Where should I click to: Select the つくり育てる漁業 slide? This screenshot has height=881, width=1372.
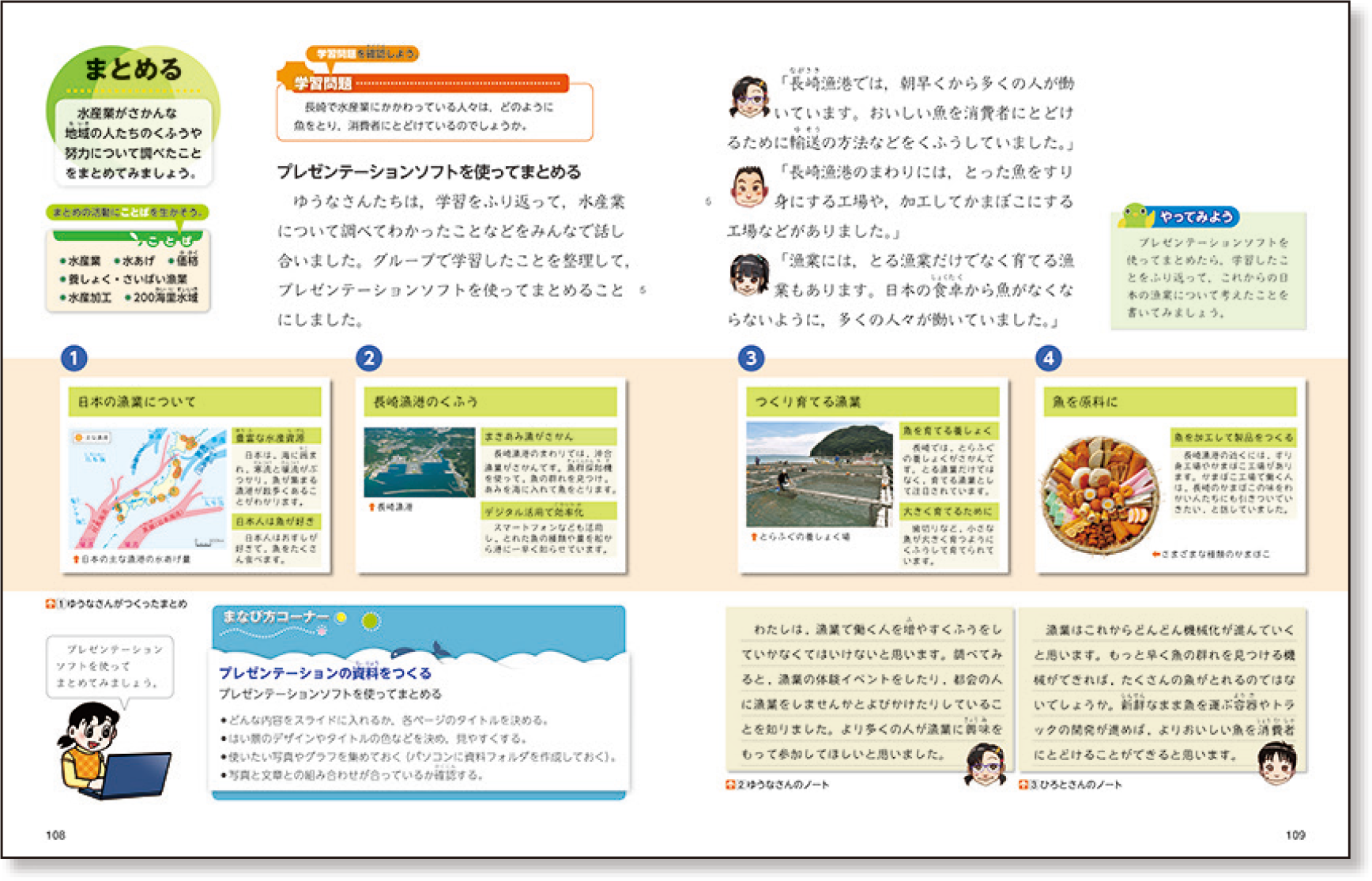[873, 475]
